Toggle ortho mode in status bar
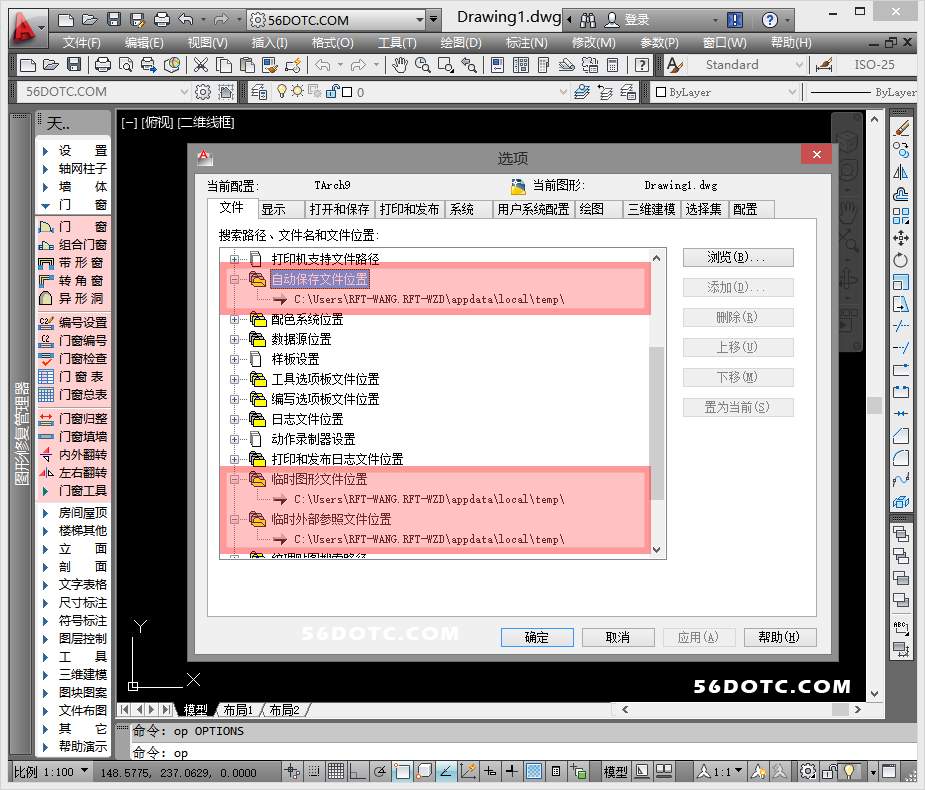This screenshot has width=925, height=790. coord(358,771)
